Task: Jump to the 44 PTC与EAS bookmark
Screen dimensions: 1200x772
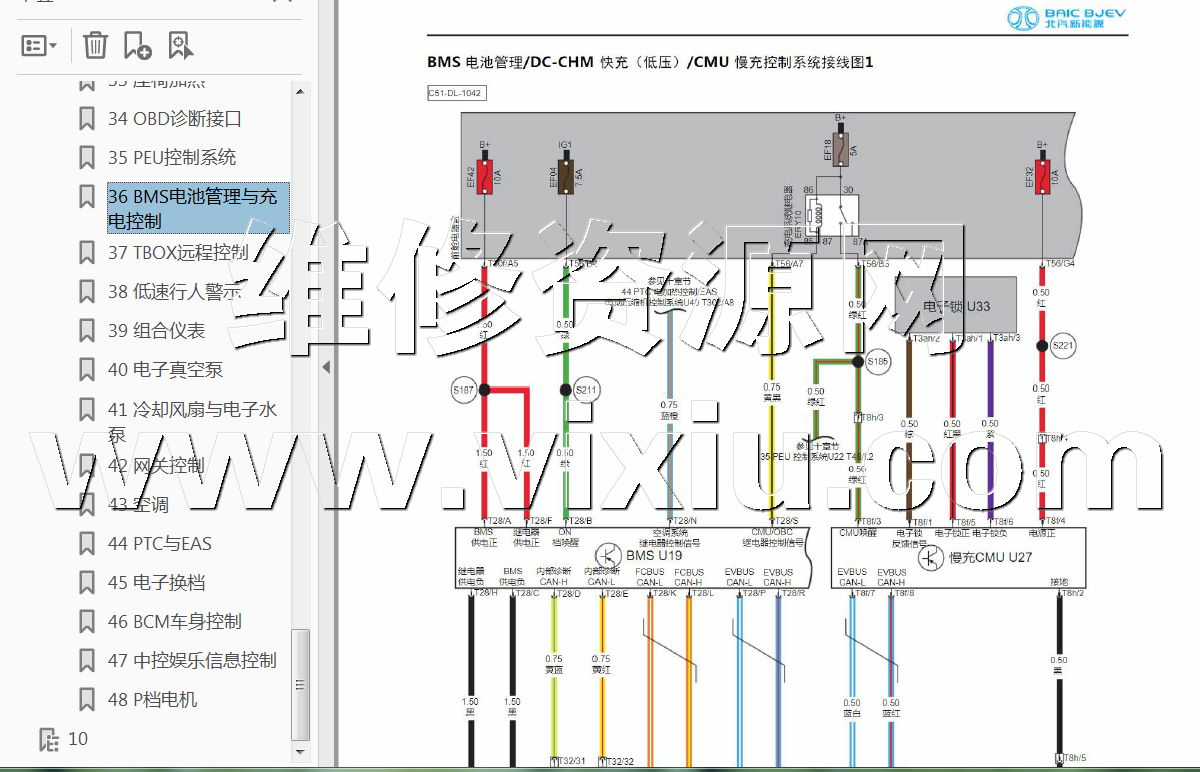Action: [x=160, y=544]
